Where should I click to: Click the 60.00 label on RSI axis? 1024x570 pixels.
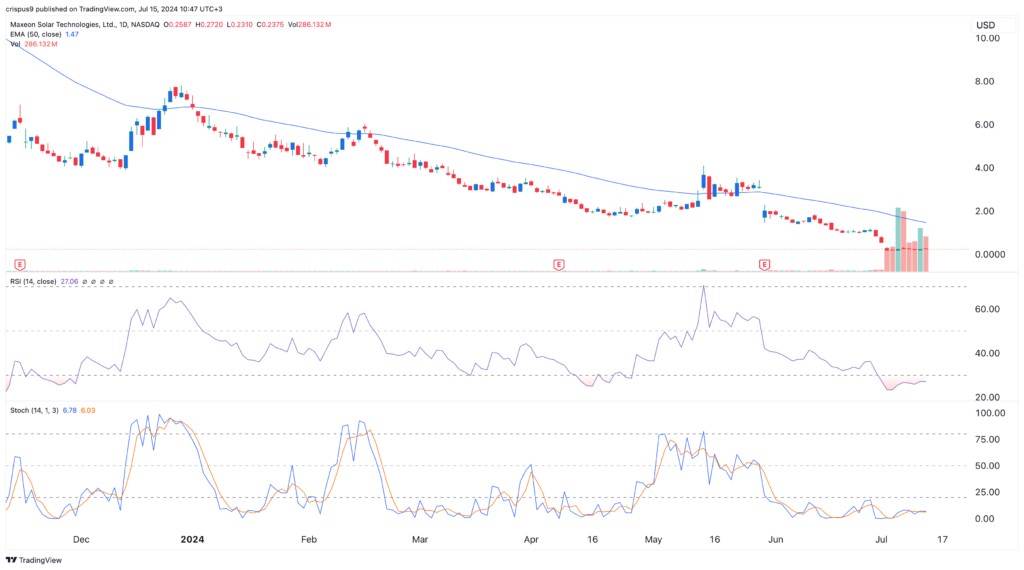(x=988, y=310)
